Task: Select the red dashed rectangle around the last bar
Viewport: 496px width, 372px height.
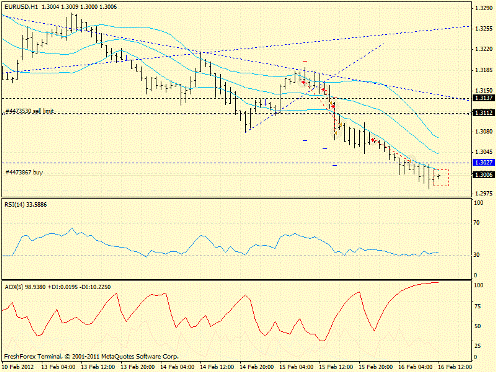Action: click(441, 177)
